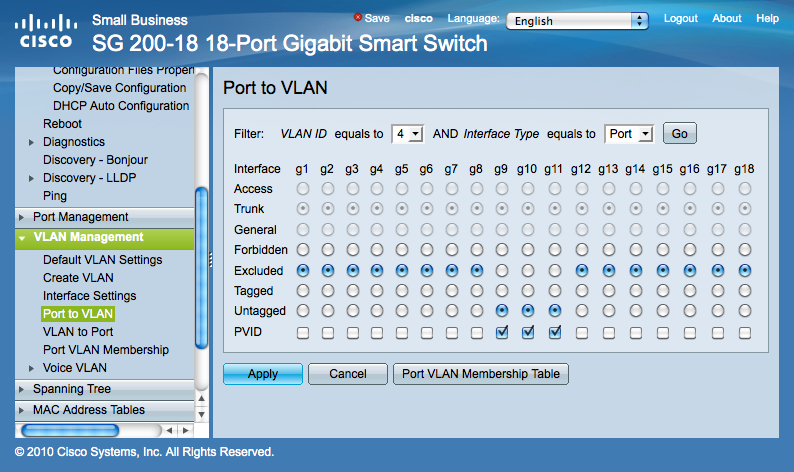Open the Interface Settings page
Viewport: 794px width, 472px height.
pyautogui.click(x=89, y=296)
